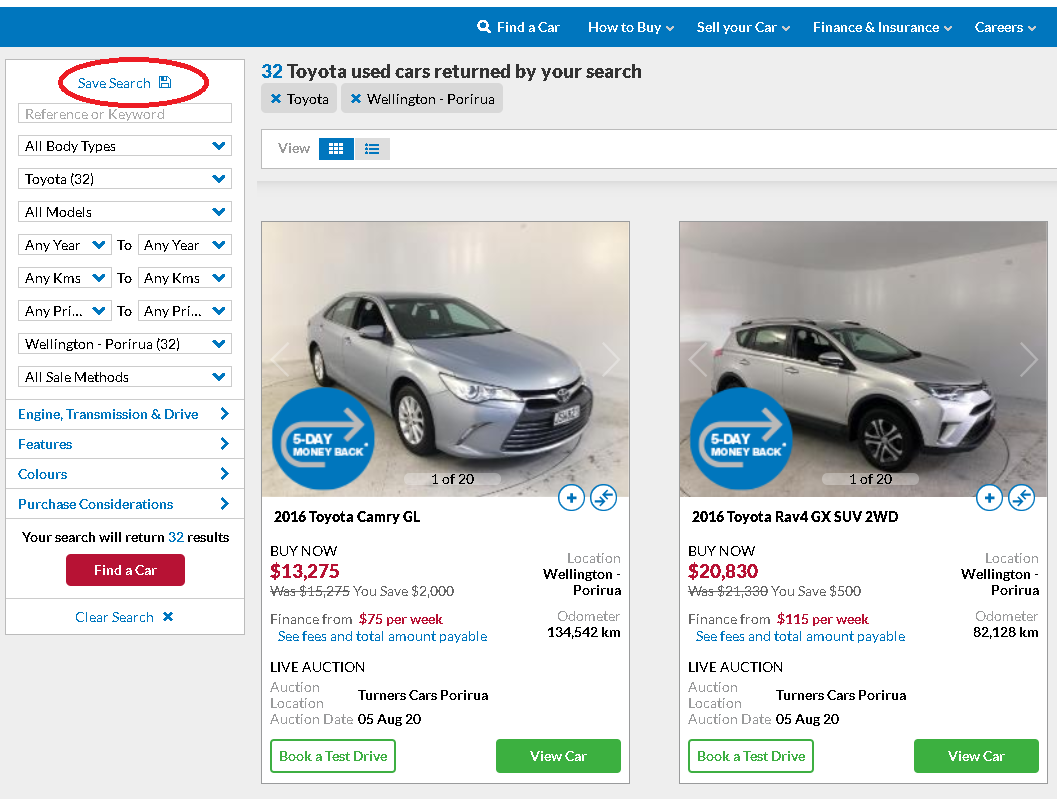This screenshot has width=1057, height=799.
Task: Expand Engine, Transmission & Drive section
Action: tap(125, 414)
